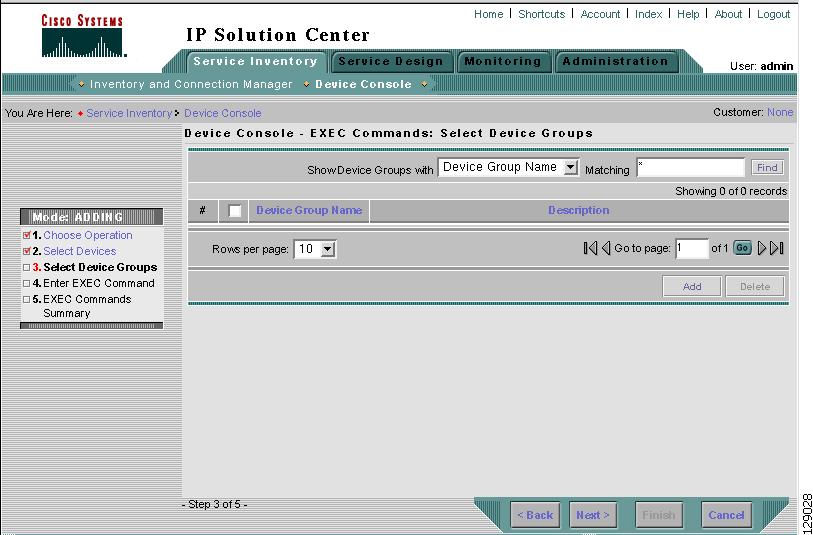Switch to the Service Inventory tab
Screen dimensions: 813x535
click(256, 62)
